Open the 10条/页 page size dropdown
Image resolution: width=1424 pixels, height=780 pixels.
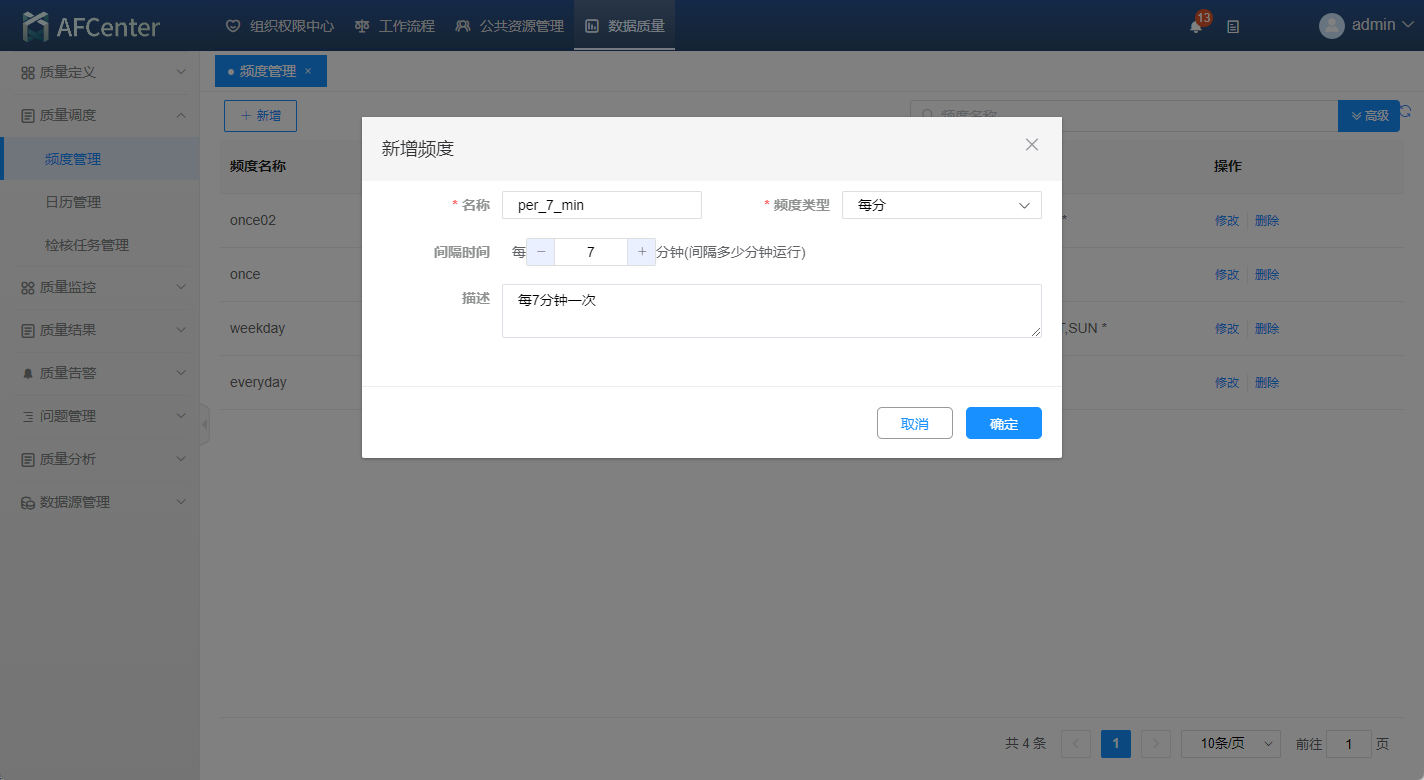(x=1230, y=743)
